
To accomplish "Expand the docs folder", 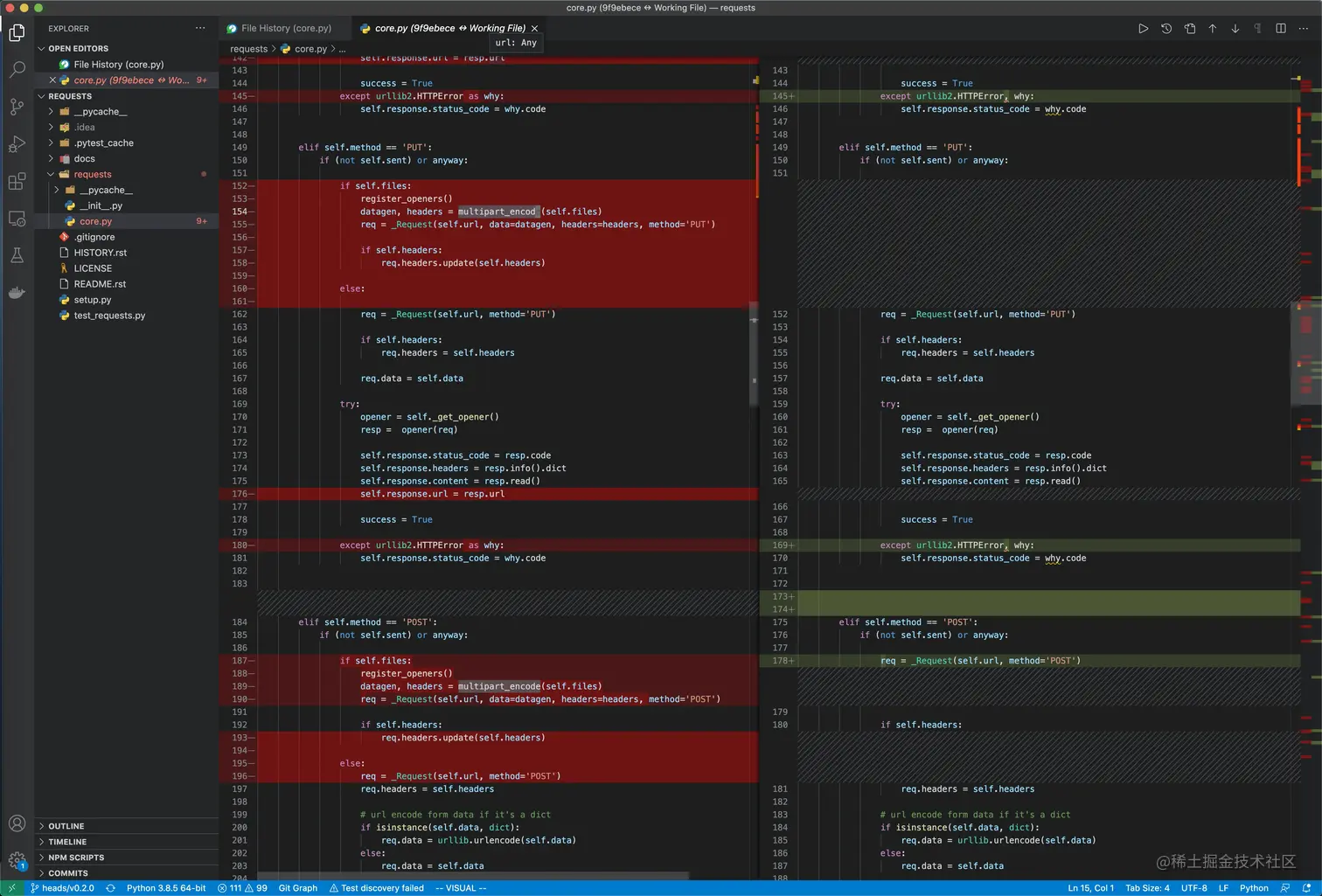I will (84, 159).
